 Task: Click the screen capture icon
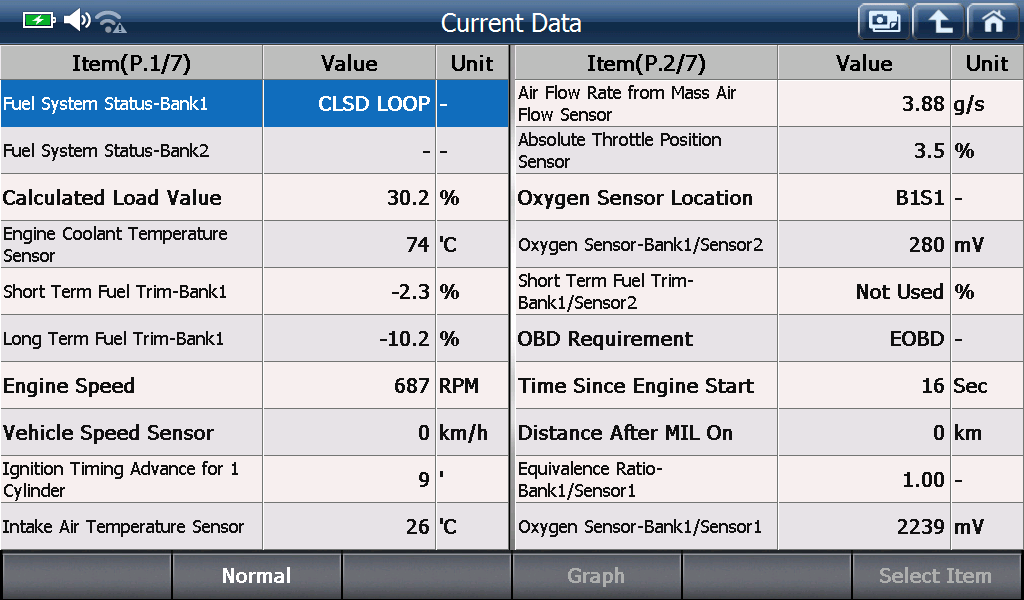coord(884,22)
